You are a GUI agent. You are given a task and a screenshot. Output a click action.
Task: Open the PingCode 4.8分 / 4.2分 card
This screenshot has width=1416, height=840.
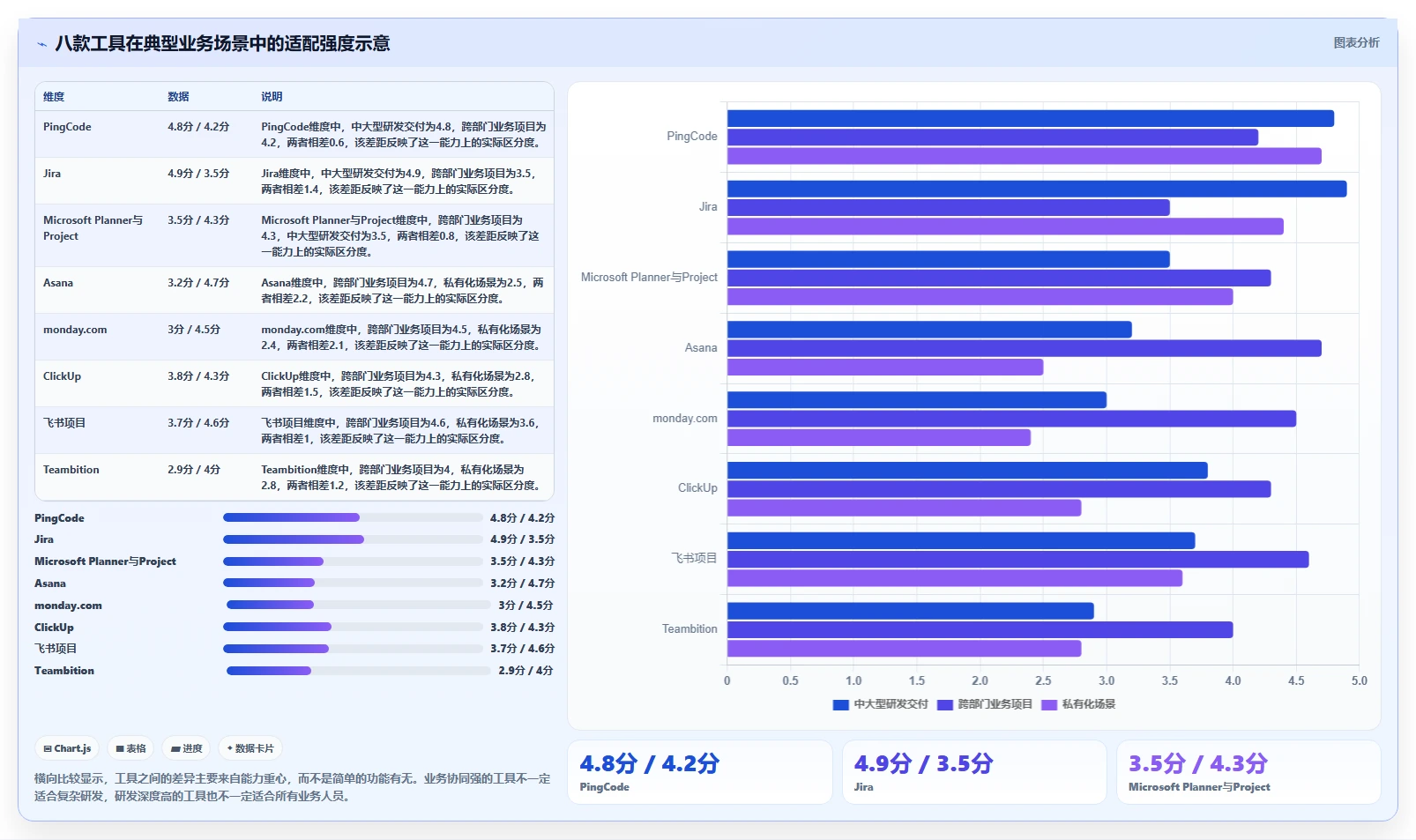point(700,772)
